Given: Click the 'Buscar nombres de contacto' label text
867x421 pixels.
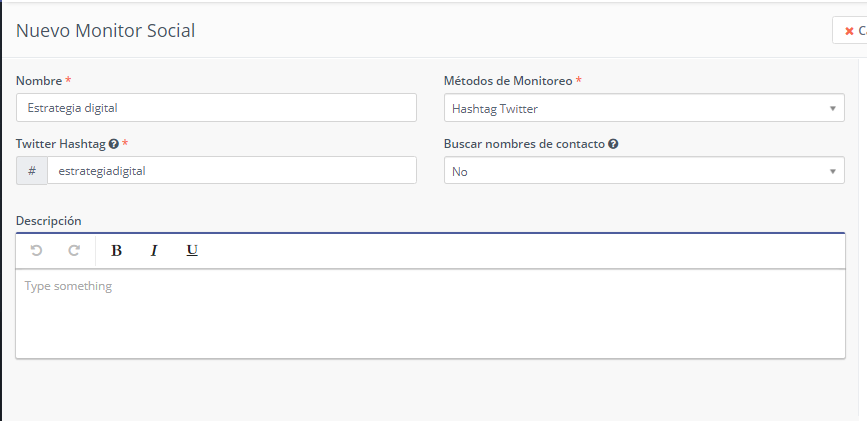Looking at the screenshot, I should (x=524, y=144).
